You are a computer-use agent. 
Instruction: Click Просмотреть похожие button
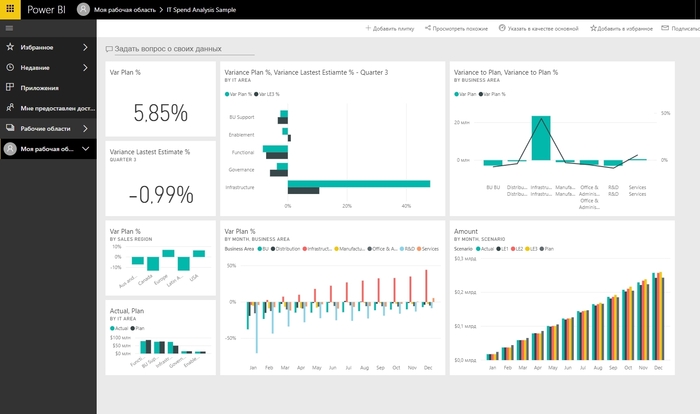click(456, 29)
